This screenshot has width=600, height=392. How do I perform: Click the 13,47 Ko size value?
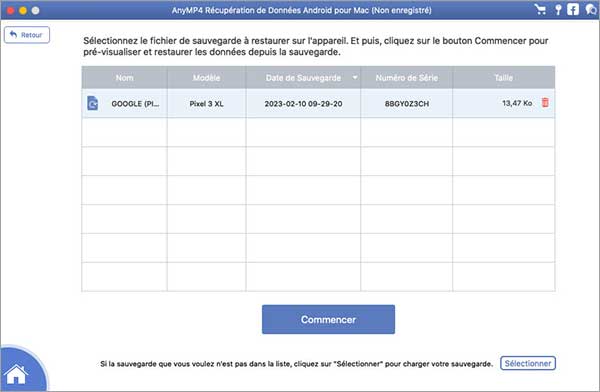[517, 103]
